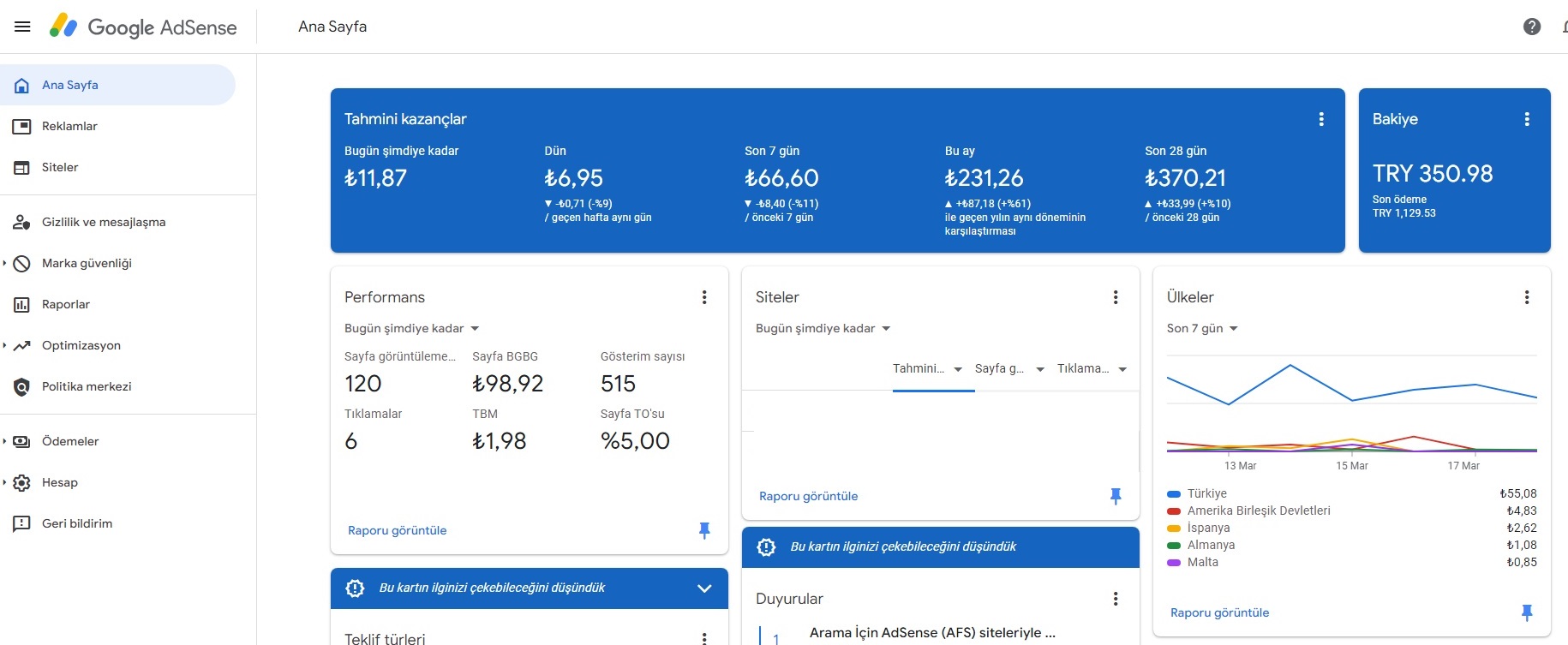This screenshot has height=645, width=1568.
Task: Open Politika merkezi in sidebar
Action: tap(117, 386)
